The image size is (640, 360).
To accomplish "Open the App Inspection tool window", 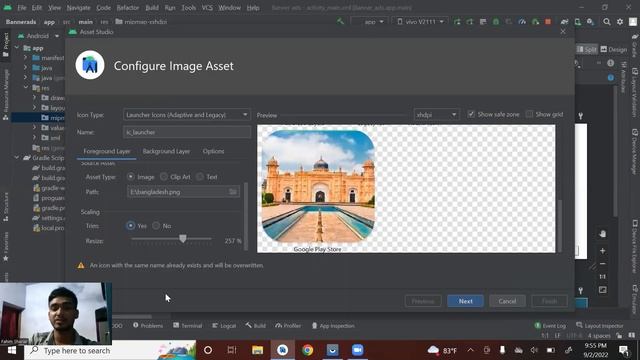I will [333, 325].
